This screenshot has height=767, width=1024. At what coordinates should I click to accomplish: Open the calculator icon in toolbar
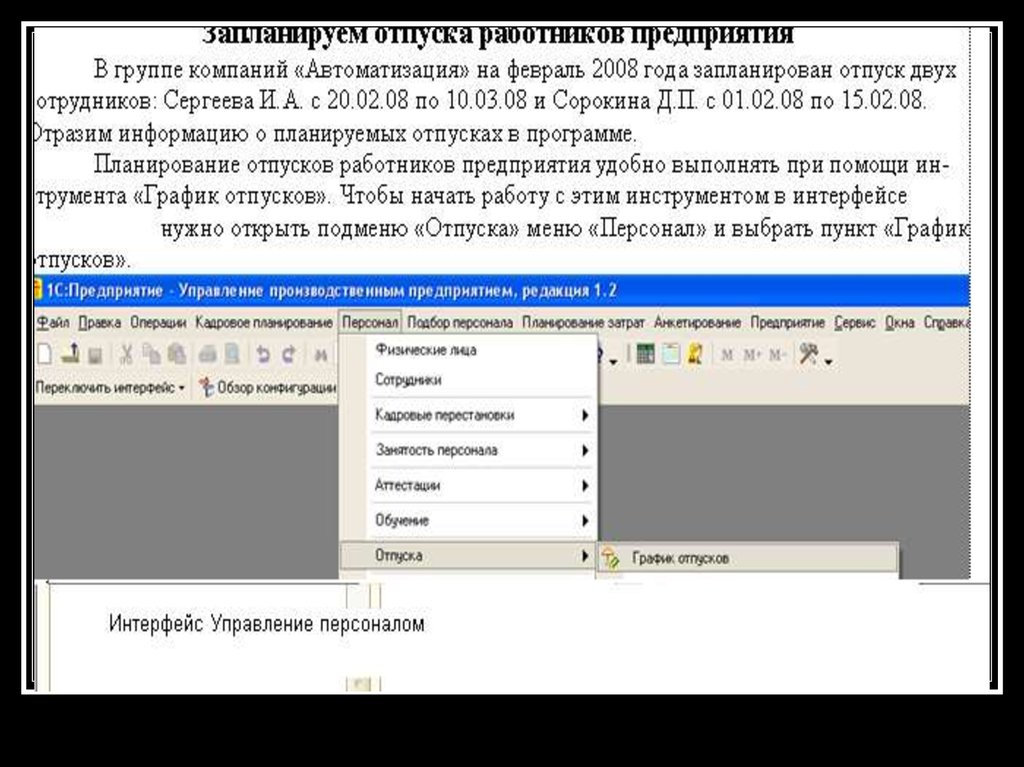pyautogui.click(x=645, y=354)
